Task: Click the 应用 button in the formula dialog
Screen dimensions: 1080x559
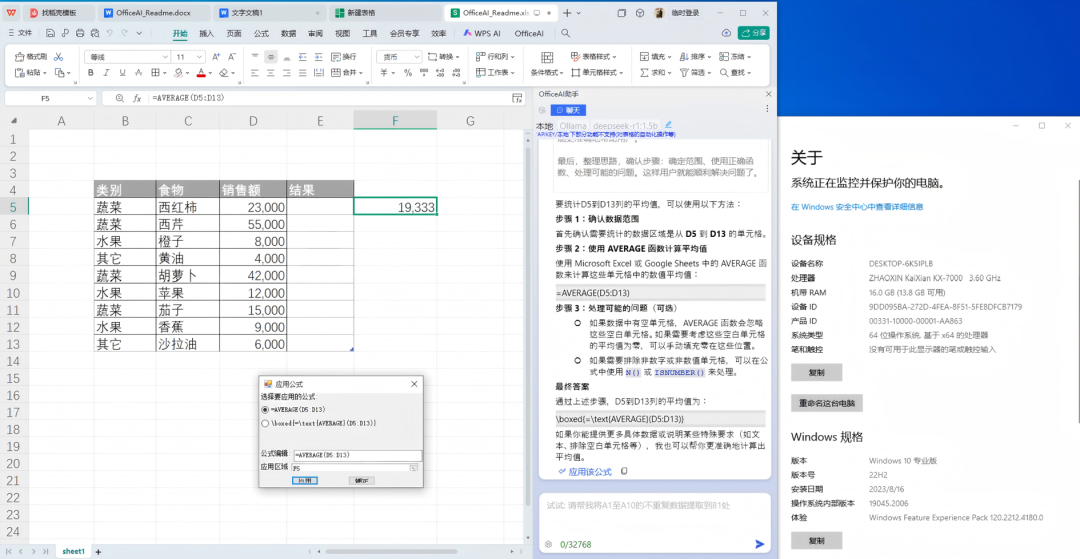Action: [305, 480]
